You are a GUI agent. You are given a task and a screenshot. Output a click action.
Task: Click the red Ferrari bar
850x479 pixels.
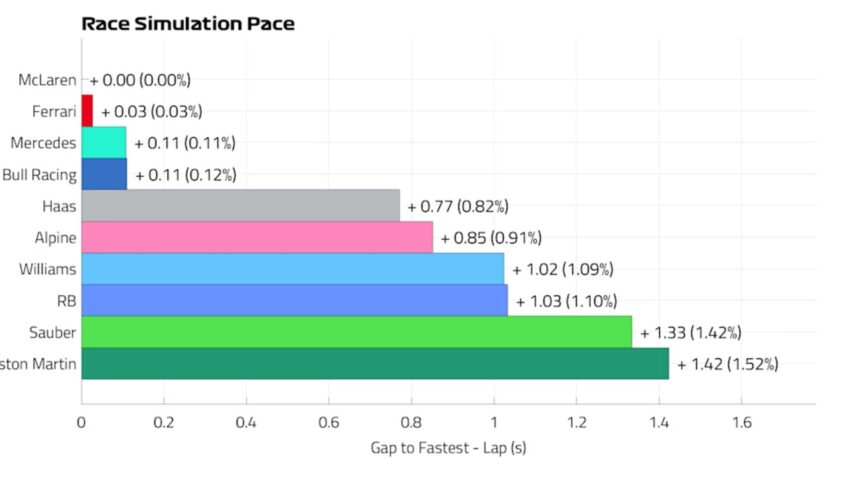click(87, 111)
